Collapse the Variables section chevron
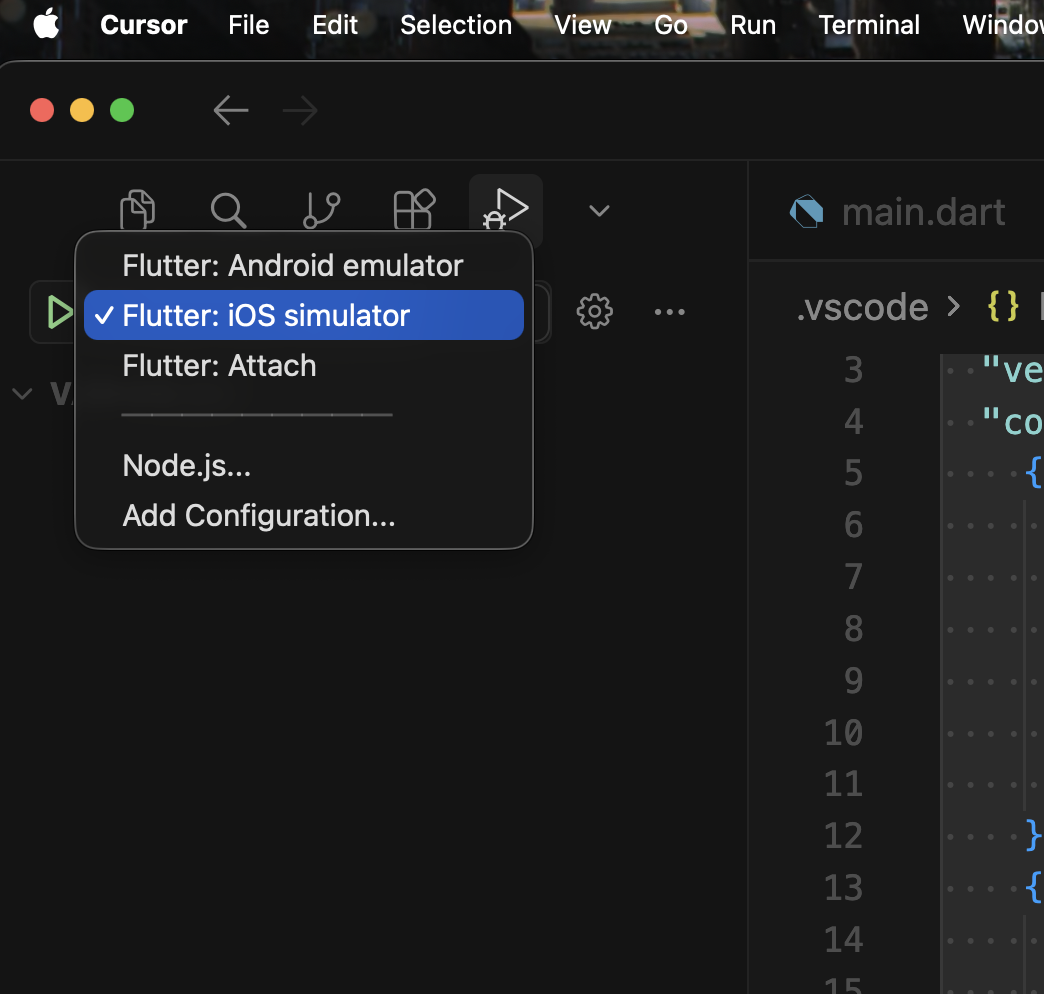 pyautogui.click(x=22, y=393)
